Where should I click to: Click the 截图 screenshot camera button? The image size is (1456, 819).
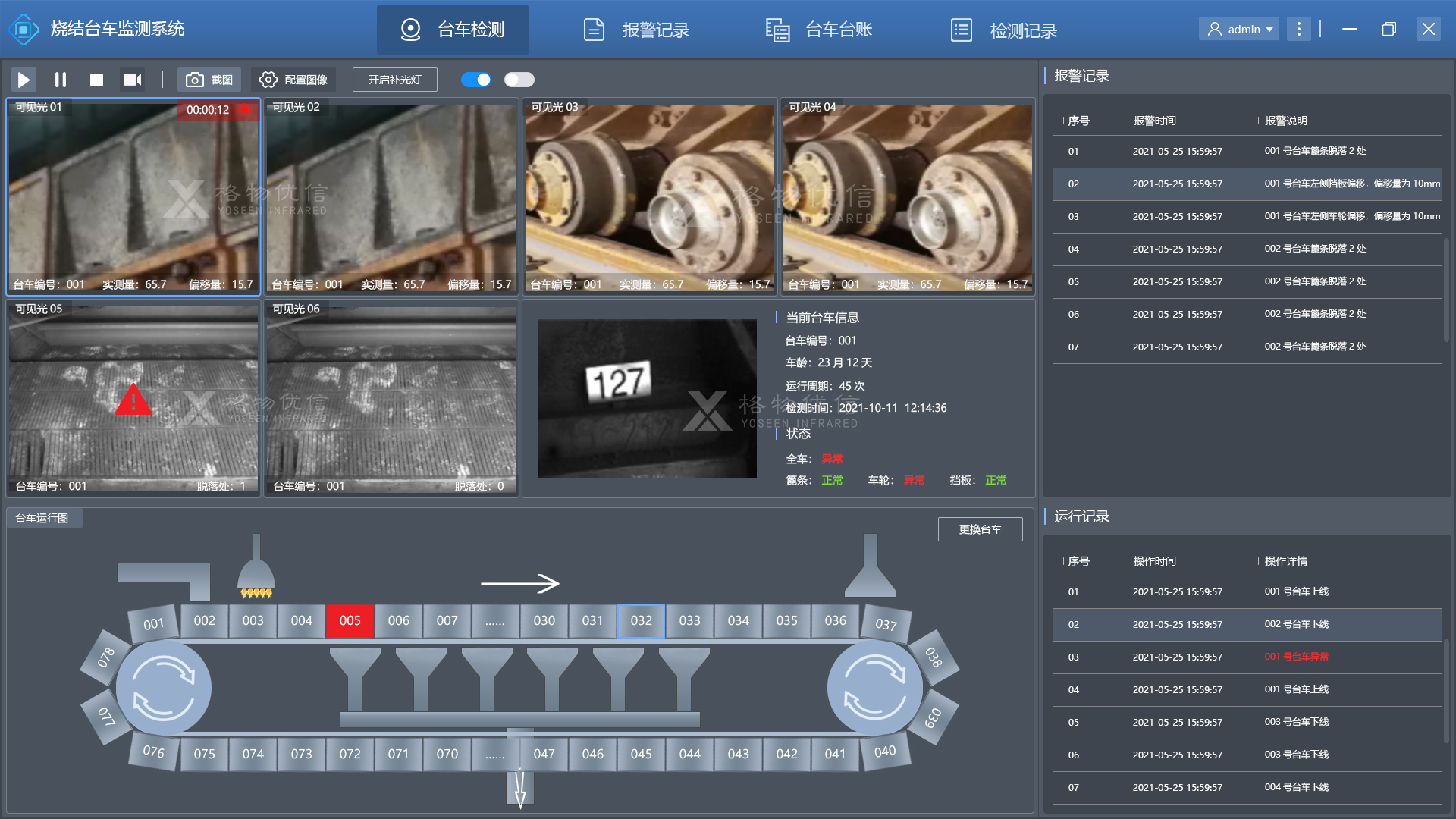(209, 80)
